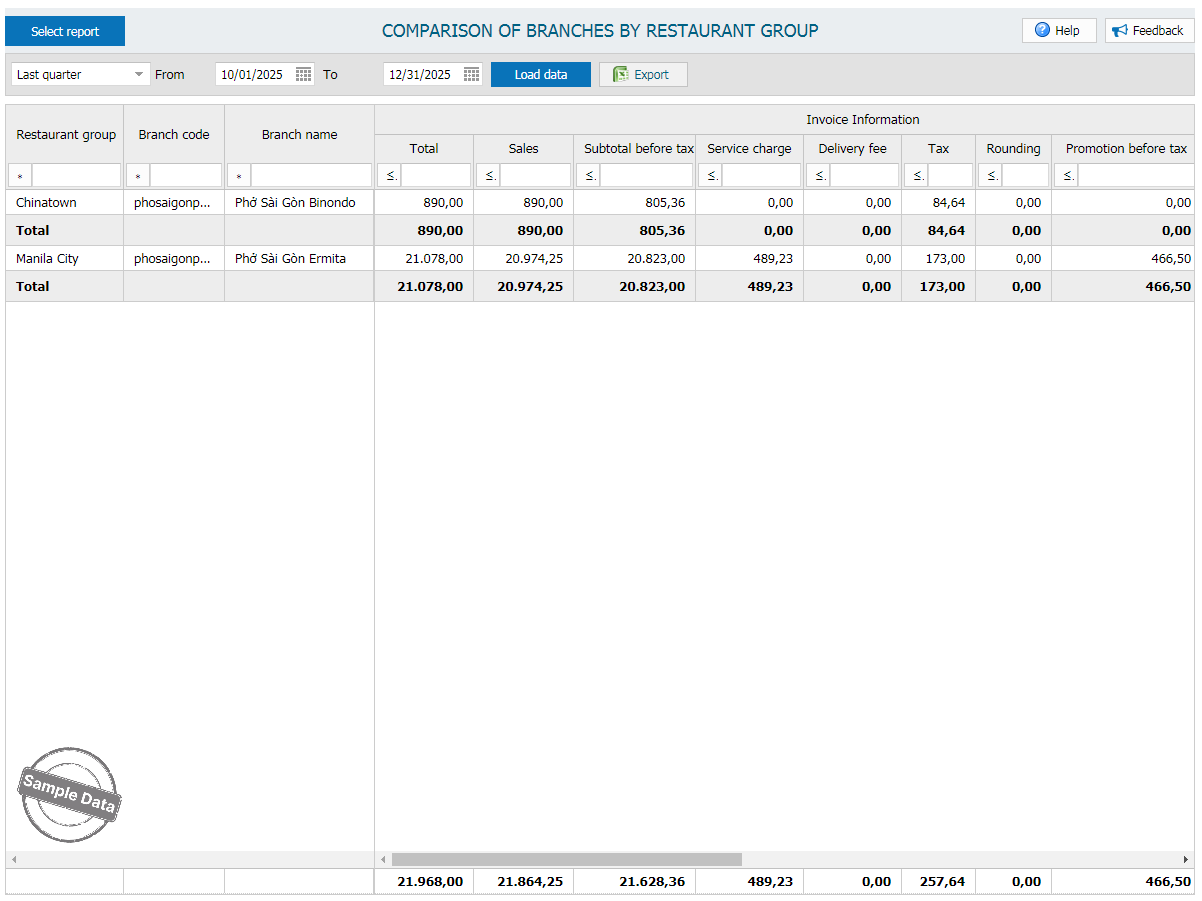1202x901 pixels.
Task: Open the Total column filter operator dropdown
Action: click(390, 176)
